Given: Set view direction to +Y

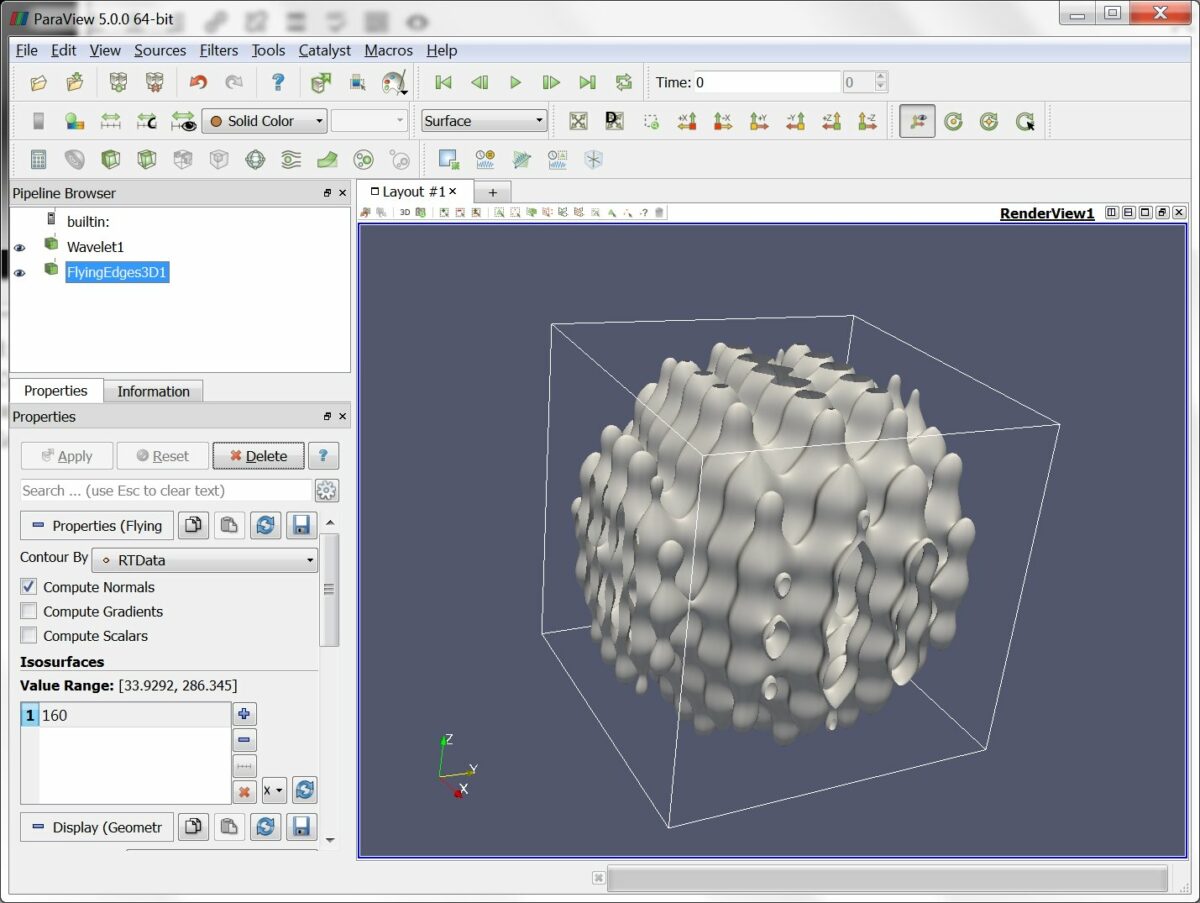Looking at the screenshot, I should point(758,121).
